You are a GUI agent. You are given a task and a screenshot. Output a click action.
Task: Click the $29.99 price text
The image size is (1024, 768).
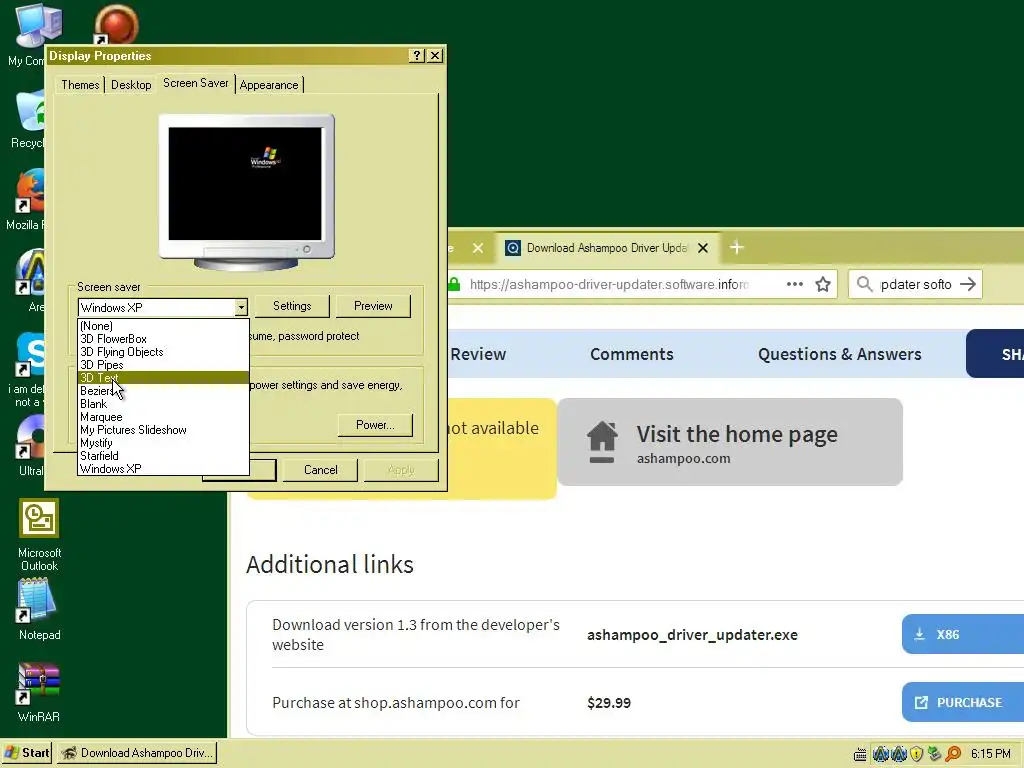coord(609,703)
